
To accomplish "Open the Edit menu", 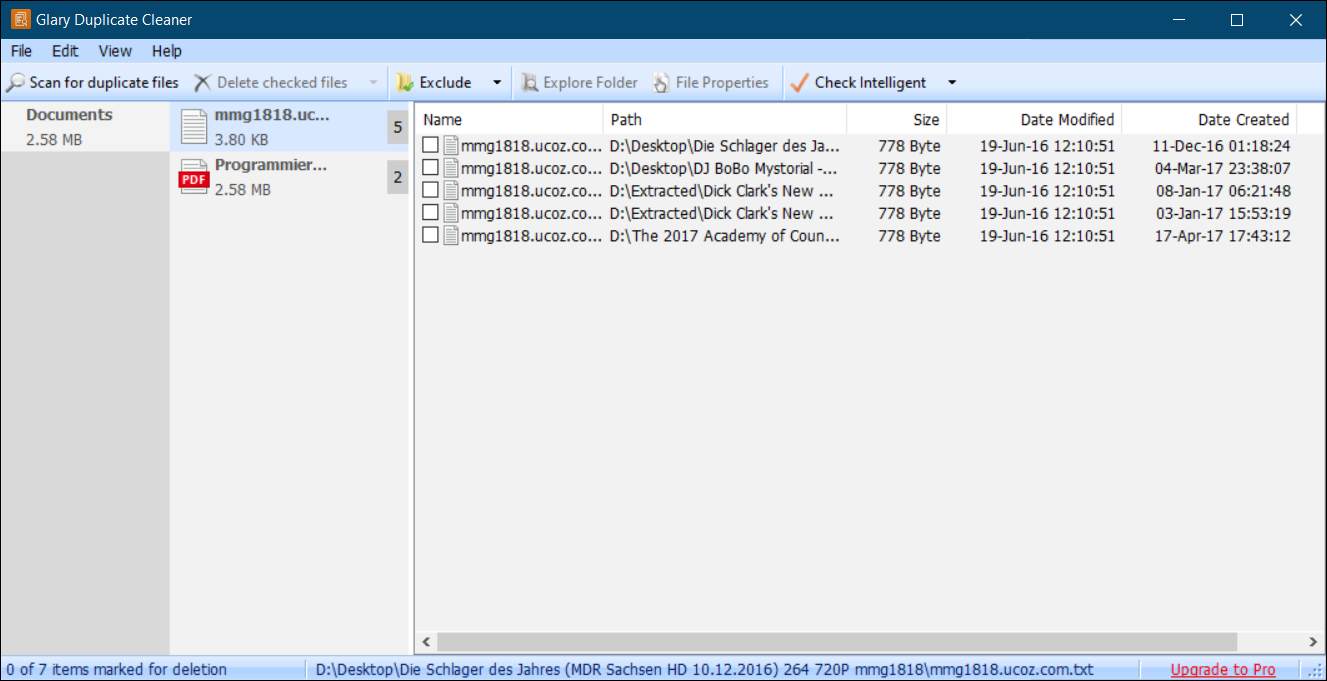I will [x=65, y=51].
